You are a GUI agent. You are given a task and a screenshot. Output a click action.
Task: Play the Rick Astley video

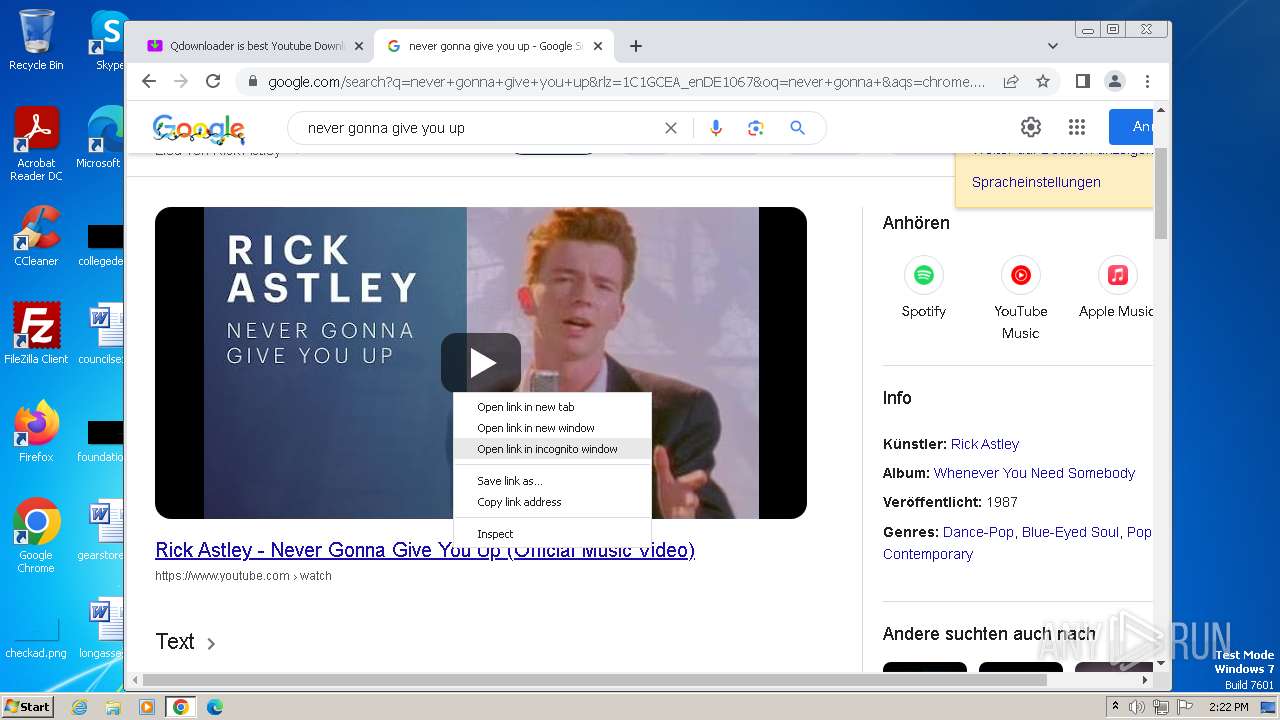click(481, 363)
